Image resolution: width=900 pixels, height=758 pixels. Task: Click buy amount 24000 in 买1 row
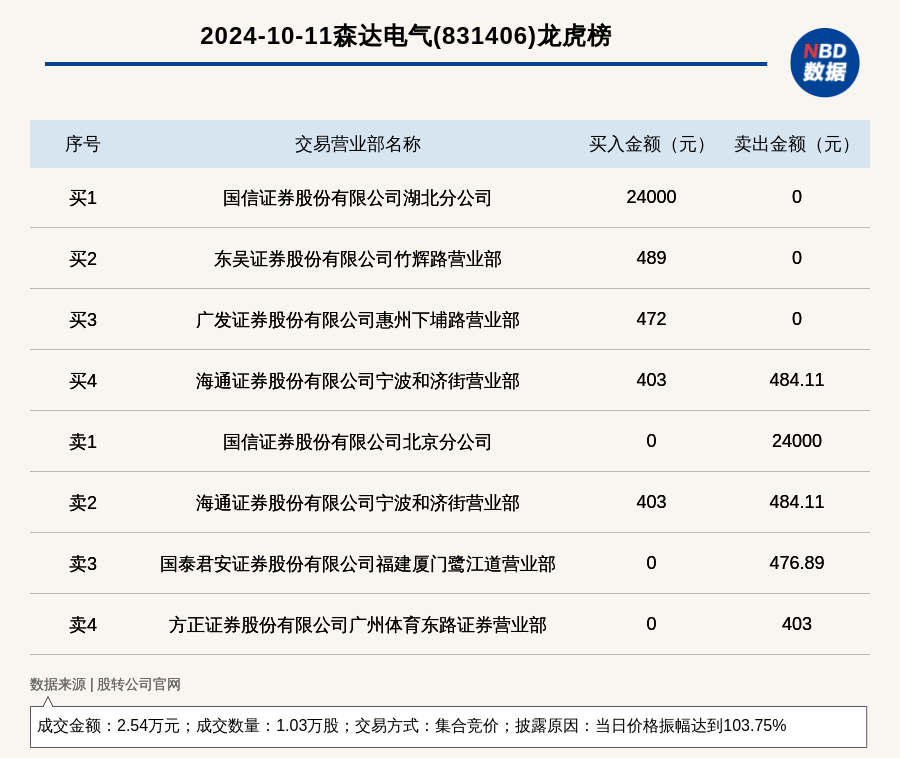(x=651, y=197)
